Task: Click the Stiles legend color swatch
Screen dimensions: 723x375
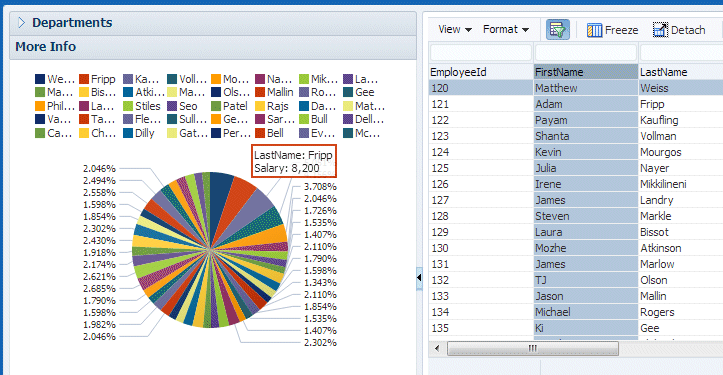Action: pos(128,106)
